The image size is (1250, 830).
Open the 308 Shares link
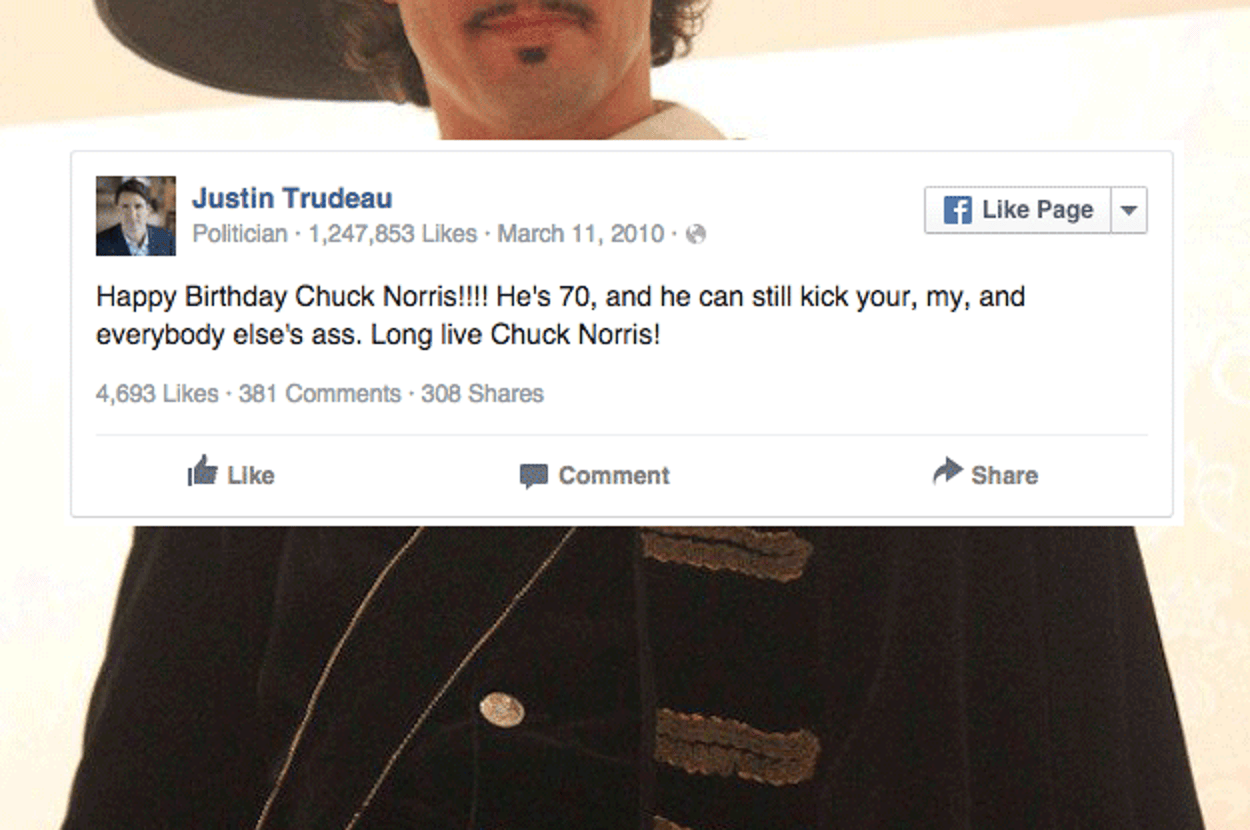pyautogui.click(x=482, y=394)
